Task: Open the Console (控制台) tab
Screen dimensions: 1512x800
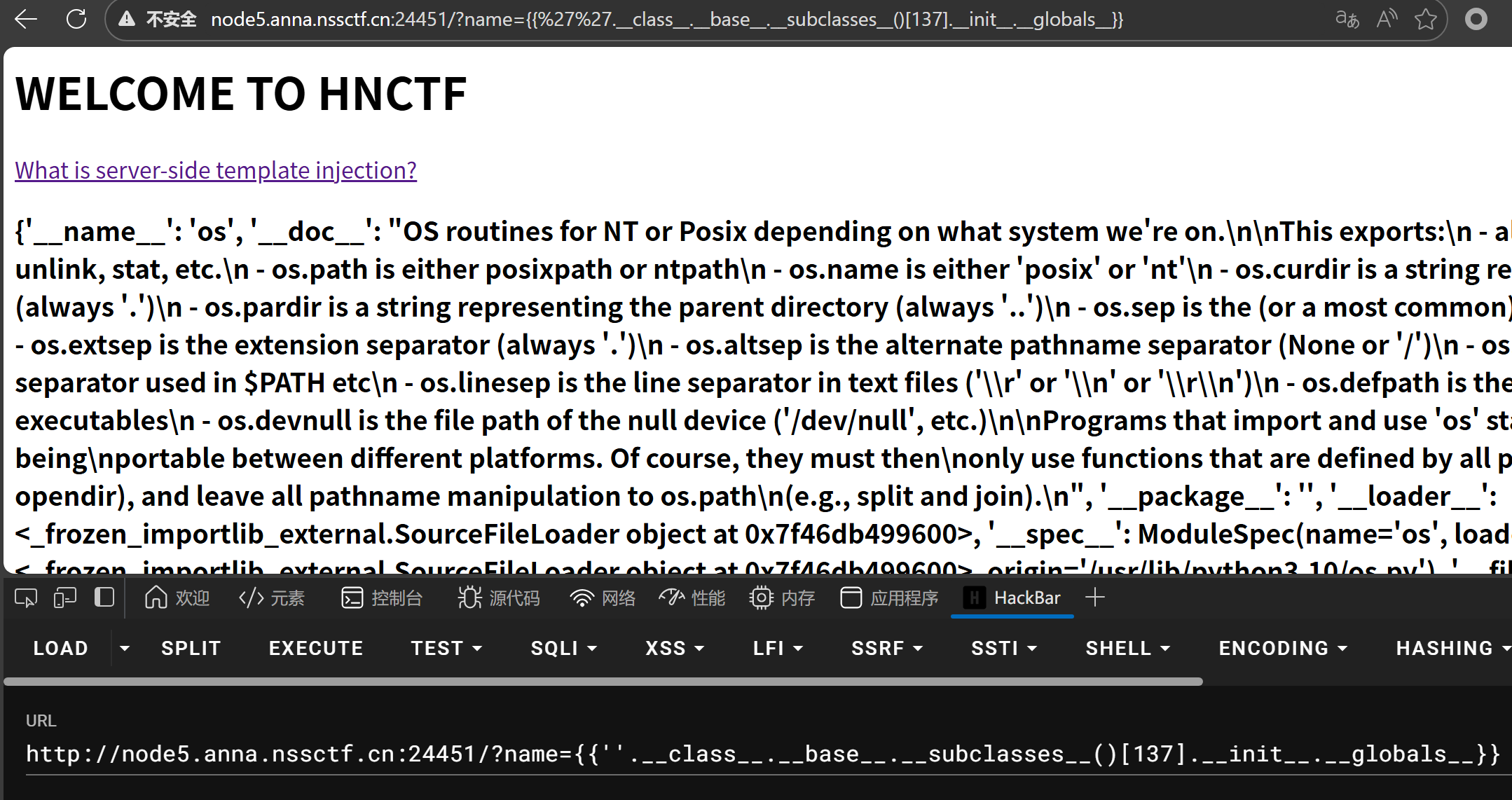Action: [382, 598]
